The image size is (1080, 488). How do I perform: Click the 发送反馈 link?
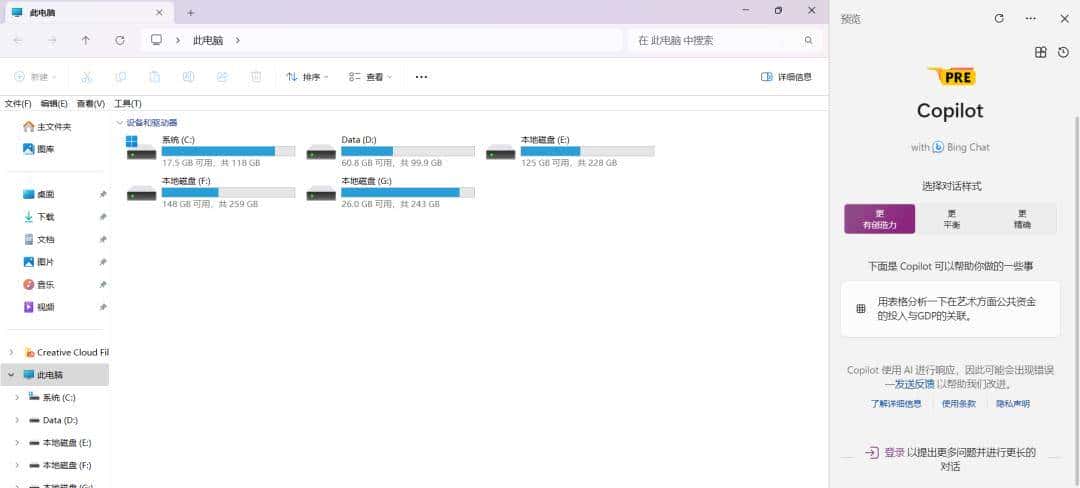point(914,384)
